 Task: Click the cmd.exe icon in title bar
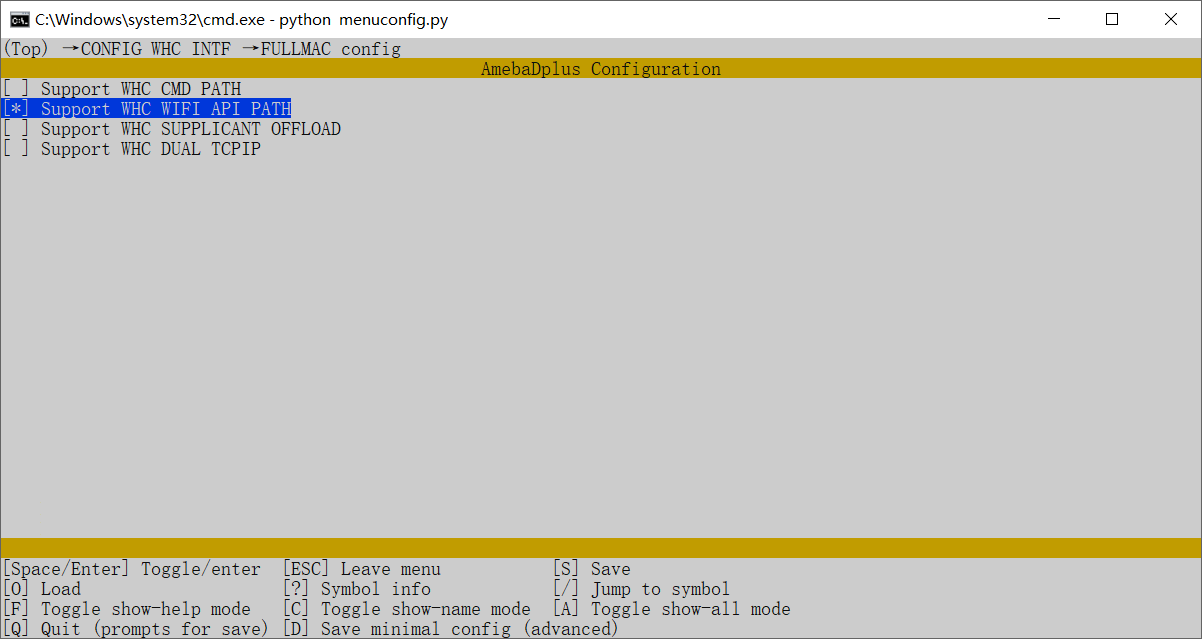[x=19, y=19]
